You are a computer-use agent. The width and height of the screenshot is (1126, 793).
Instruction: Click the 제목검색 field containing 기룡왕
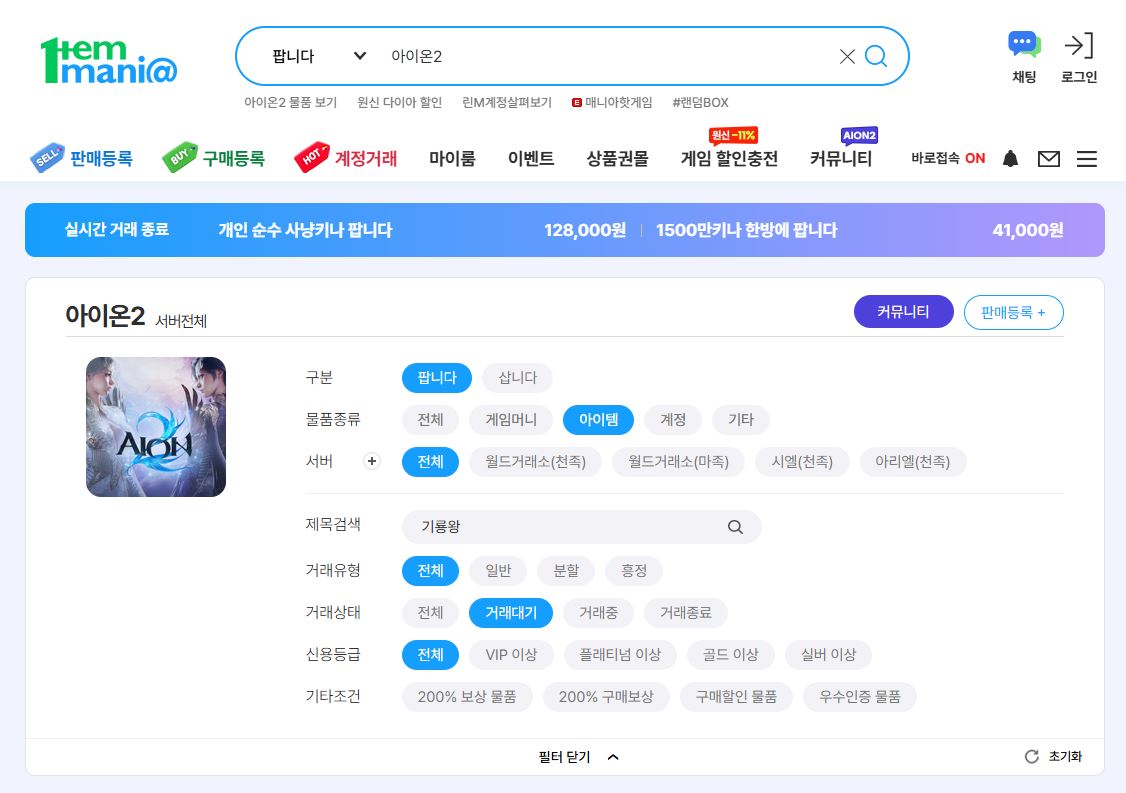(582, 527)
